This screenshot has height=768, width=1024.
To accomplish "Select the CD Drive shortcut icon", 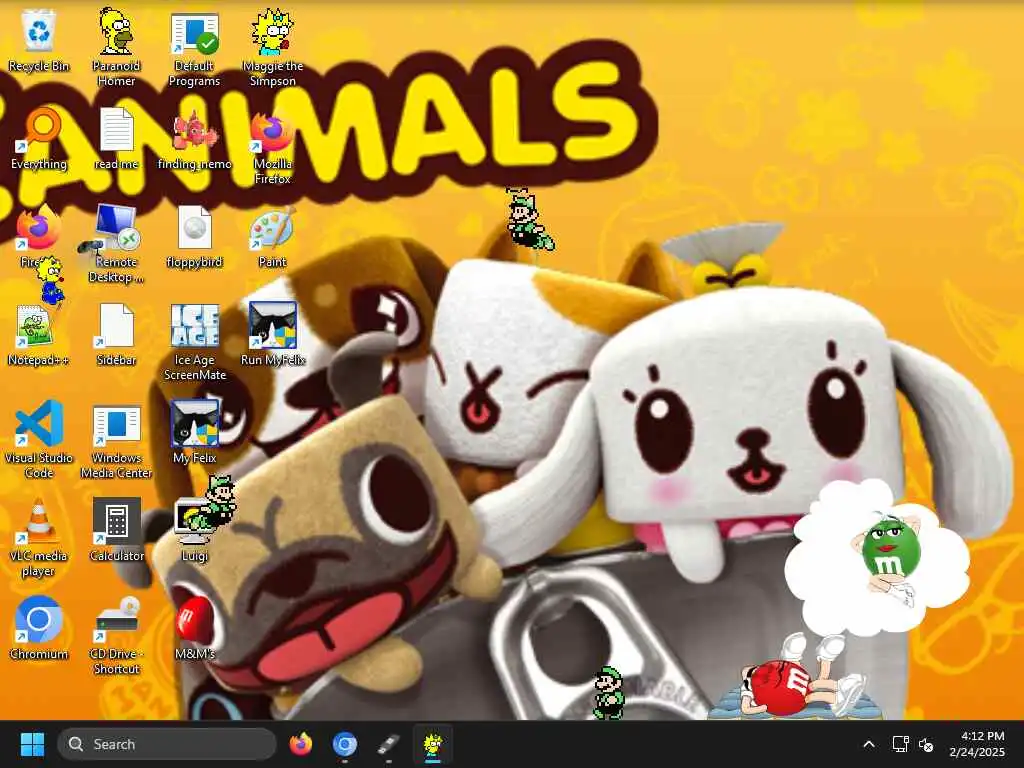I will coord(116,636).
